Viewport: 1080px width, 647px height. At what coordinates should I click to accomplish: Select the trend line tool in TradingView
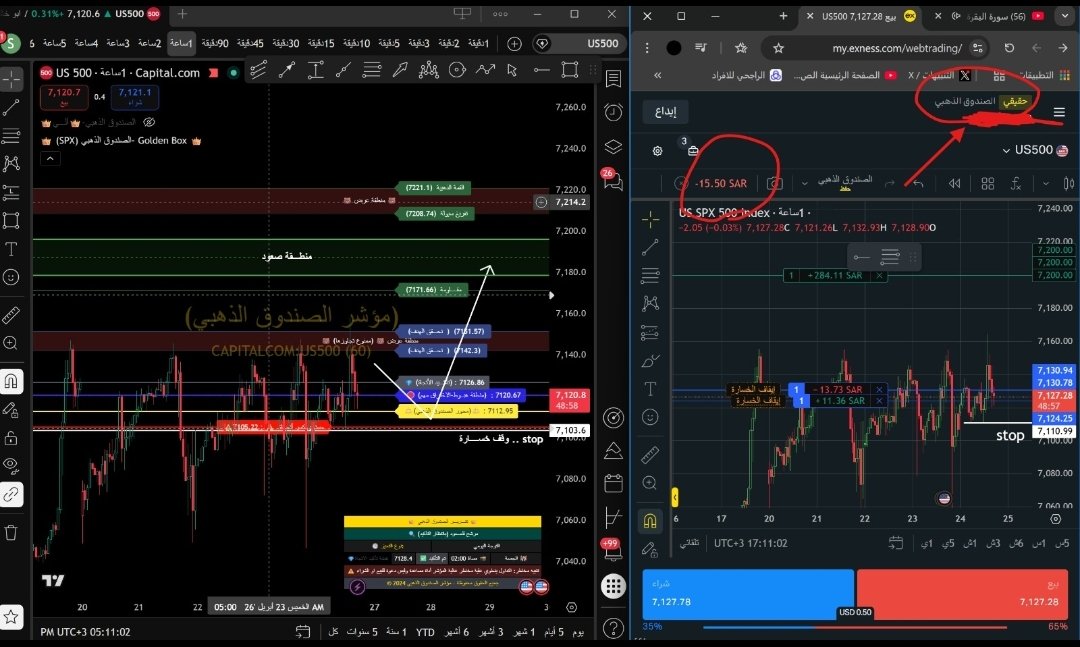[x=11, y=107]
